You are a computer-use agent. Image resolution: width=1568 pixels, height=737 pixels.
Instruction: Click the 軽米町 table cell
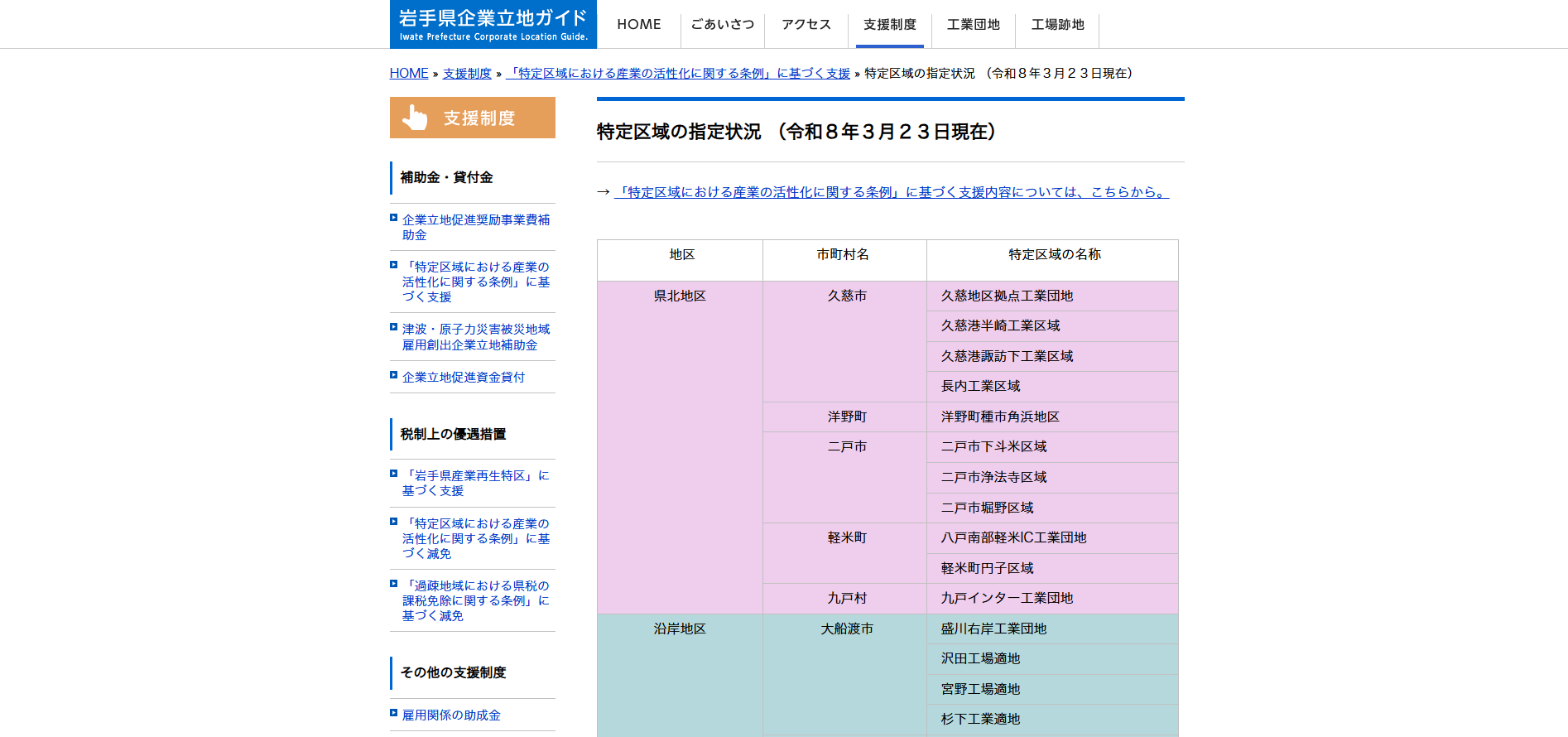click(844, 553)
